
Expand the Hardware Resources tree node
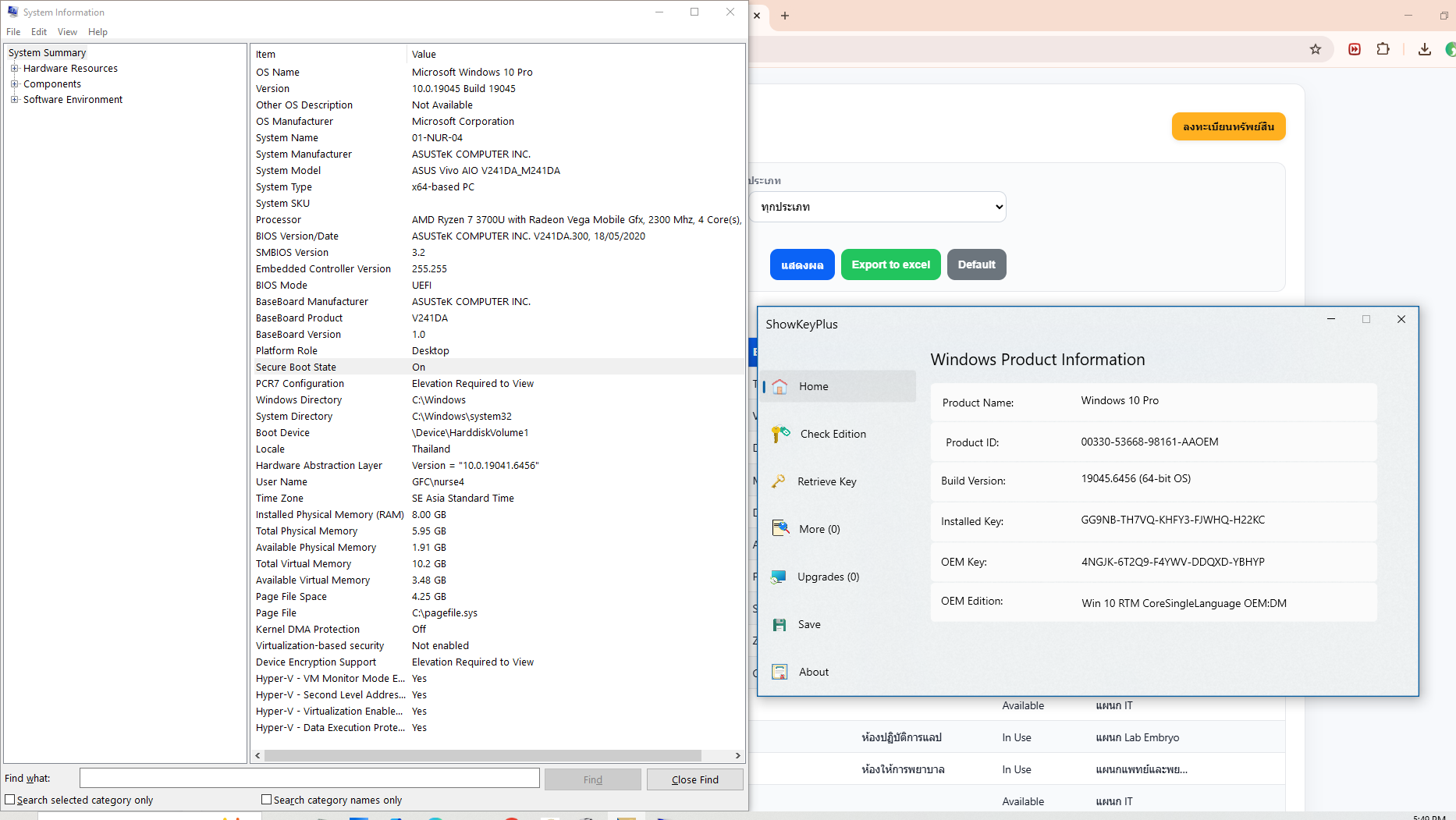coord(14,69)
